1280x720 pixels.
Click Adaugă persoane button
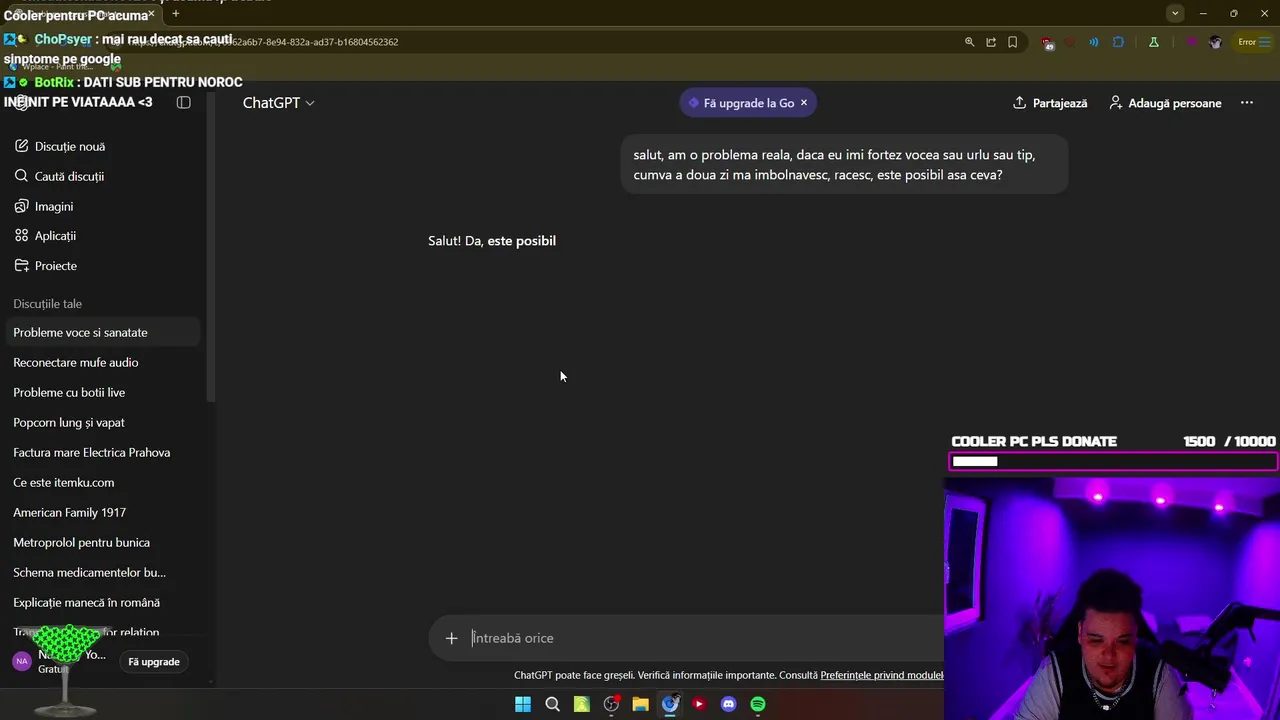click(x=1165, y=103)
